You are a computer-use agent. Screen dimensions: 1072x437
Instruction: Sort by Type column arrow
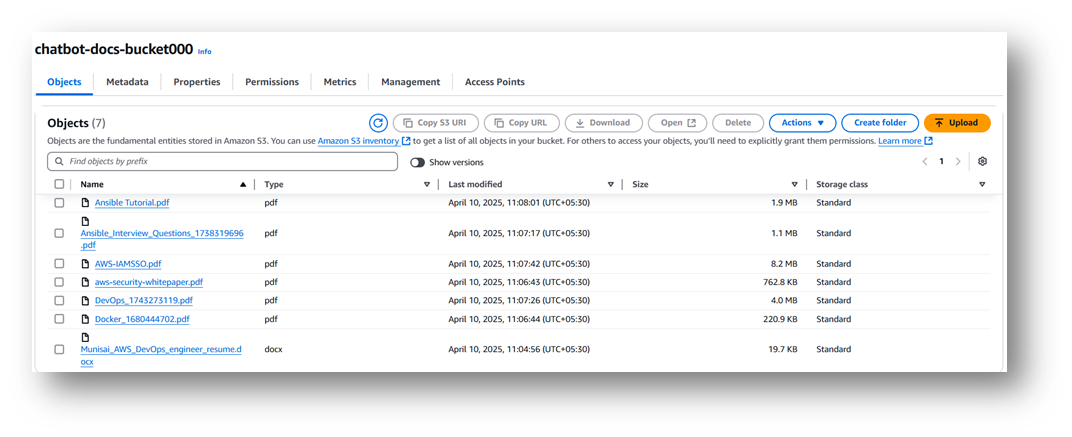tap(427, 185)
